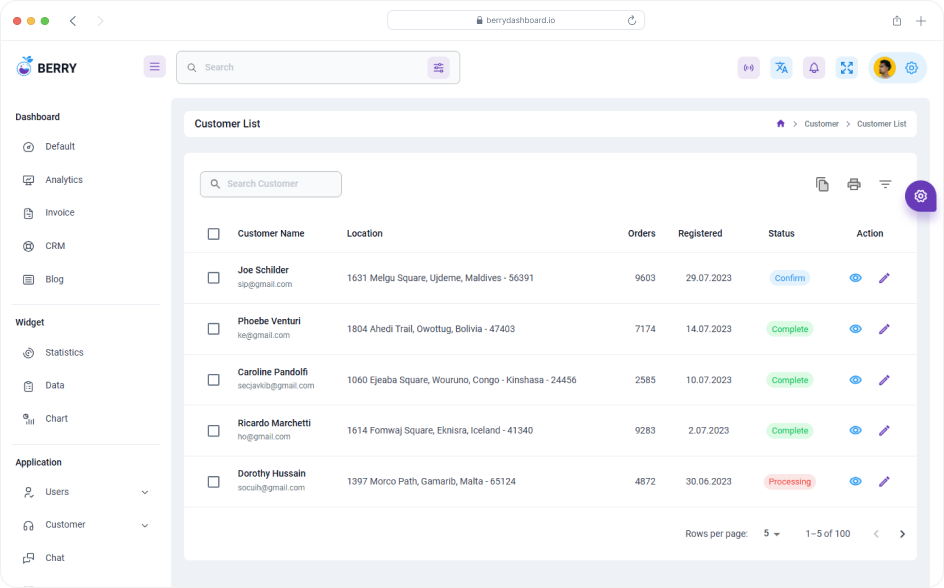Click the language translation icon
The width and height of the screenshot is (944, 588).
(781, 67)
